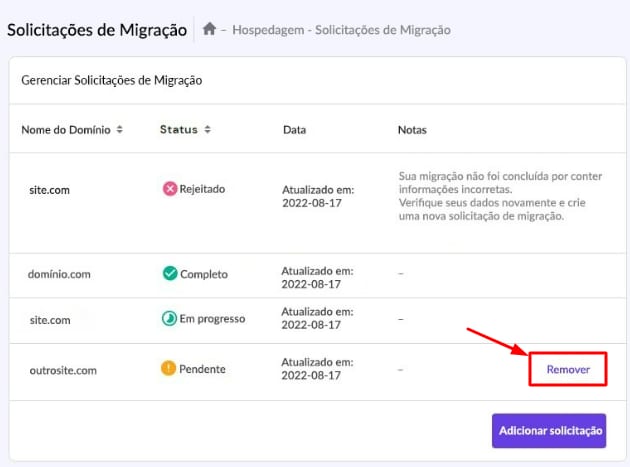Image resolution: width=630 pixels, height=467 pixels.
Task: Select the domínio.com domain name
Action: [x=61, y=274]
